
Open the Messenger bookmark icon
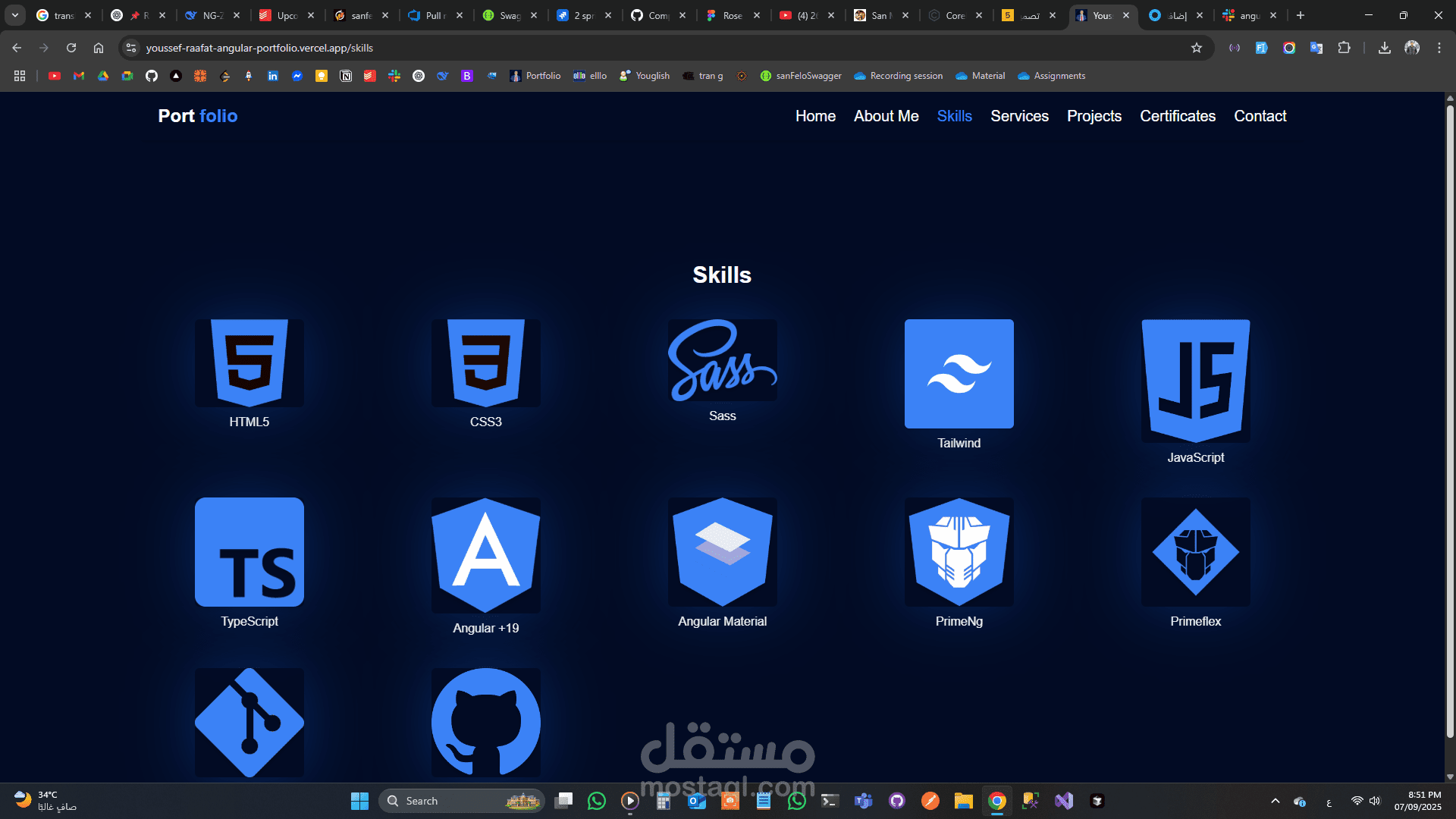click(x=297, y=76)
